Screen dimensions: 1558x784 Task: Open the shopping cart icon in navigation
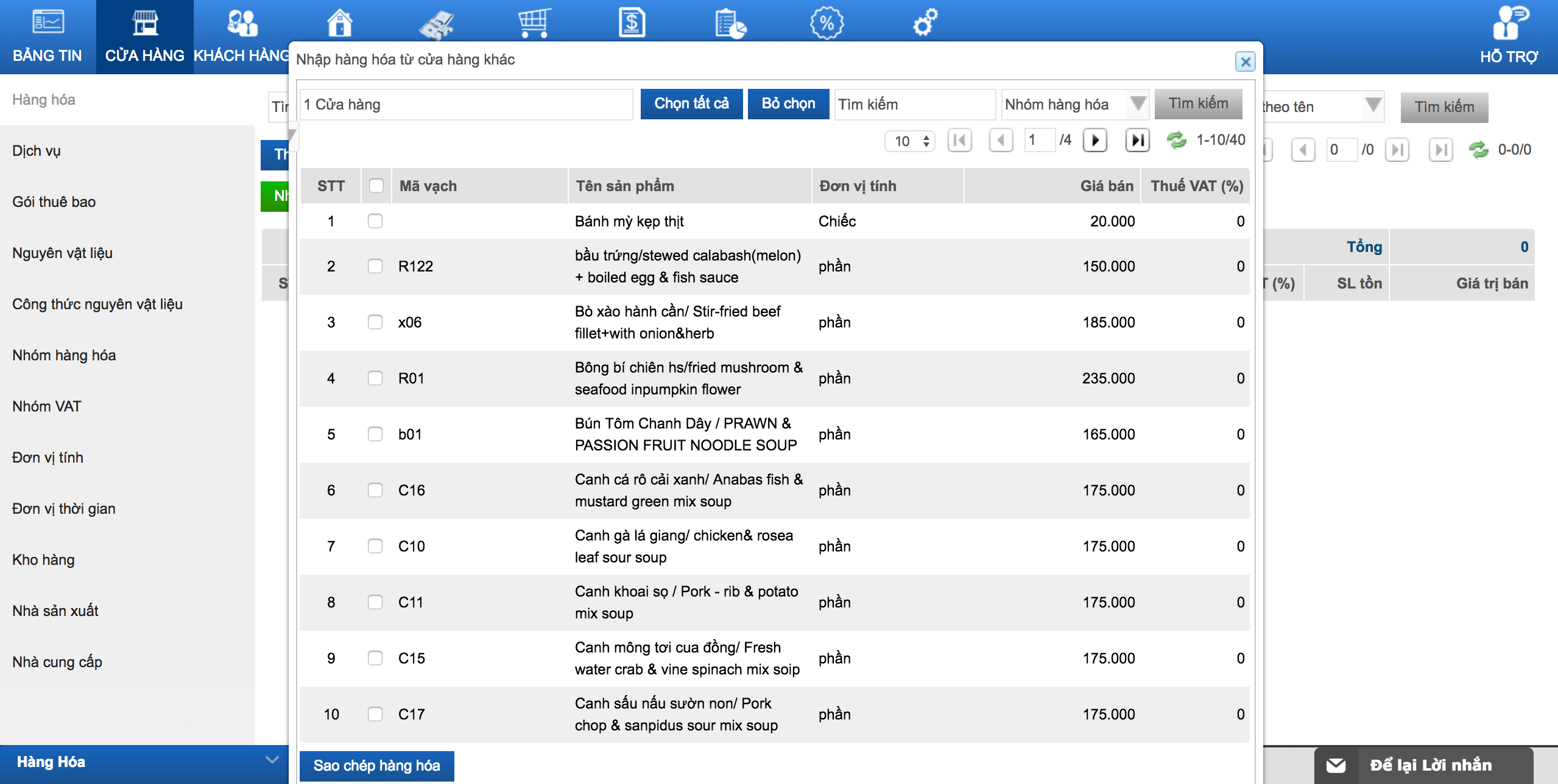tap(534, 23)
